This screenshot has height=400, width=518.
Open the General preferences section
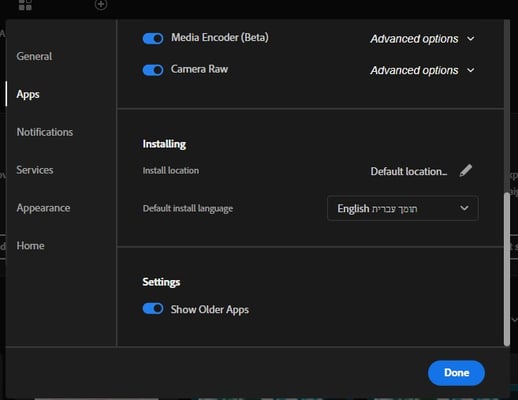(34, 56)
